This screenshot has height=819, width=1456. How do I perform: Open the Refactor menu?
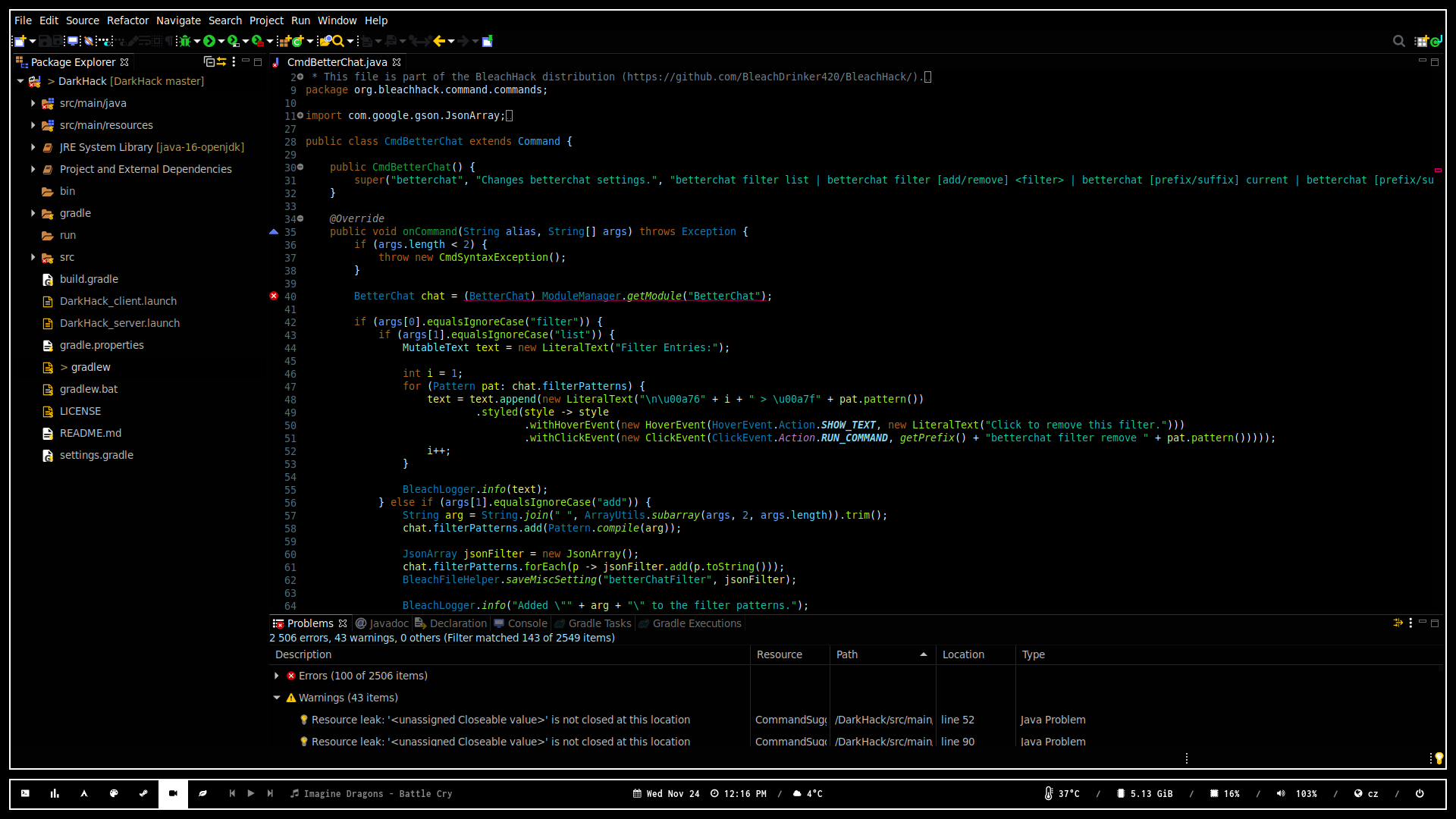(x=127, y=20)
